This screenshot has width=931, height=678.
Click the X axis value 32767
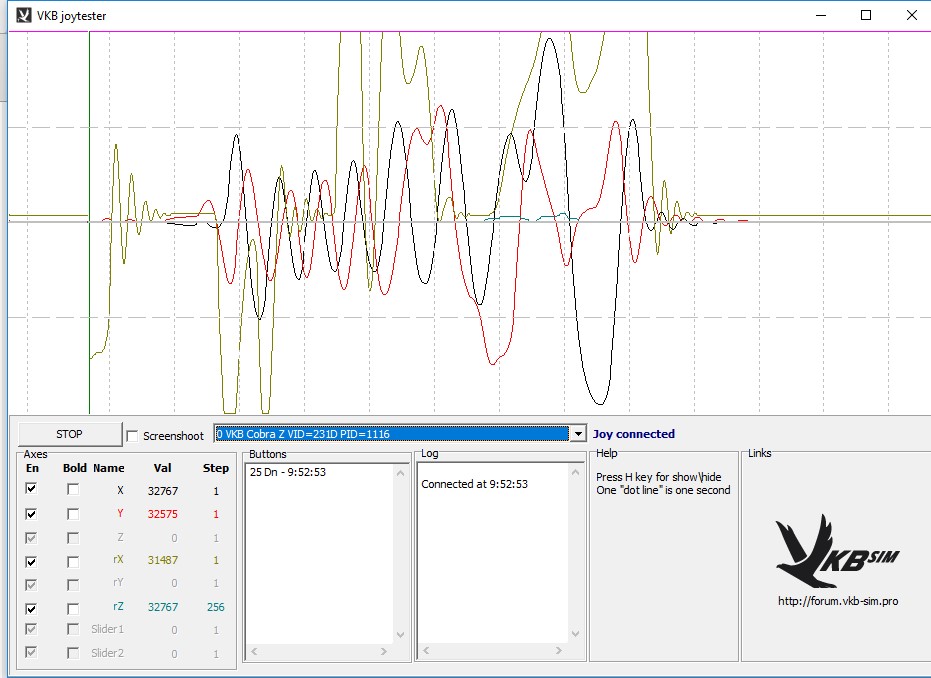163,491
